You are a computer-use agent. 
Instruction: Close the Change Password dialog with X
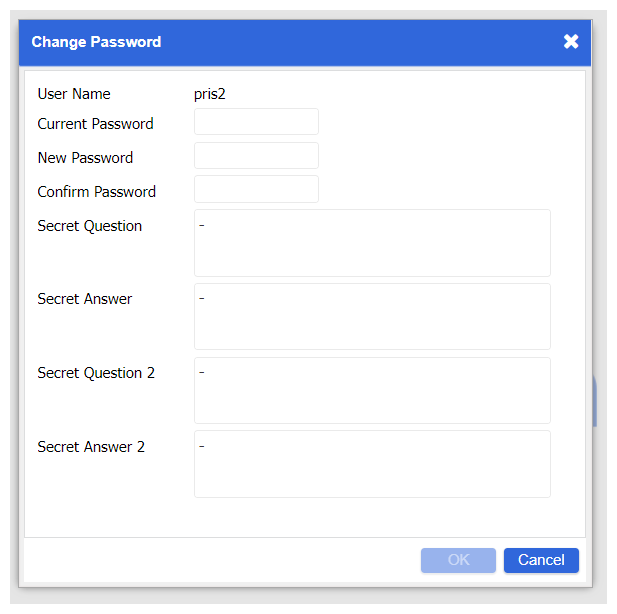tap(571, 42)
